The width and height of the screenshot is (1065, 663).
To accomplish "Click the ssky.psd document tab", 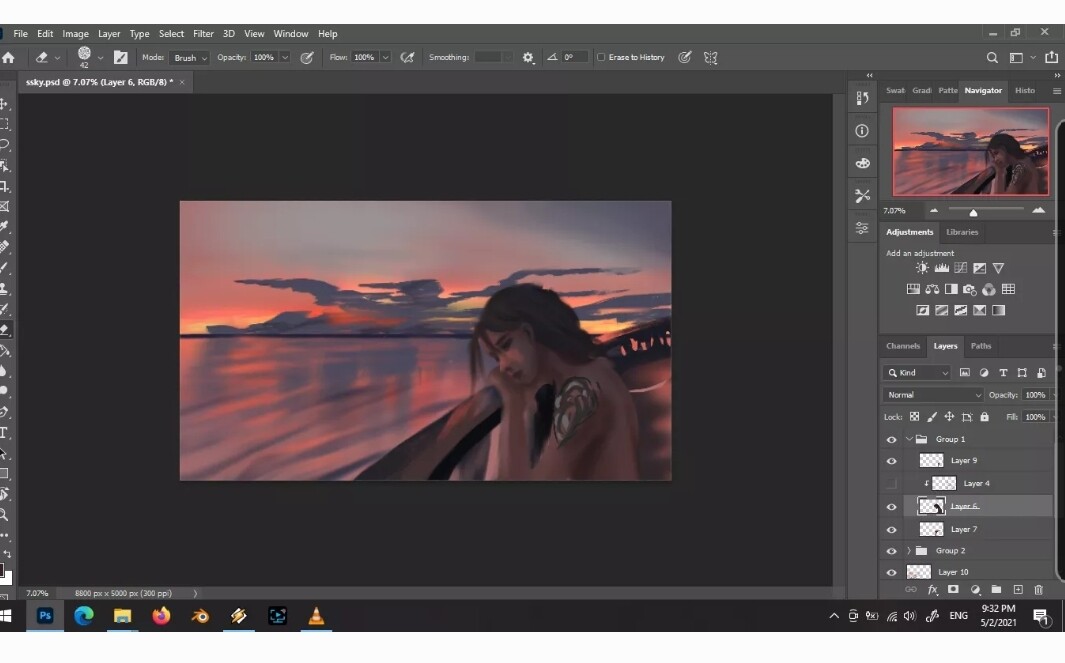I will pyautogui.click(x=98, y=82).
